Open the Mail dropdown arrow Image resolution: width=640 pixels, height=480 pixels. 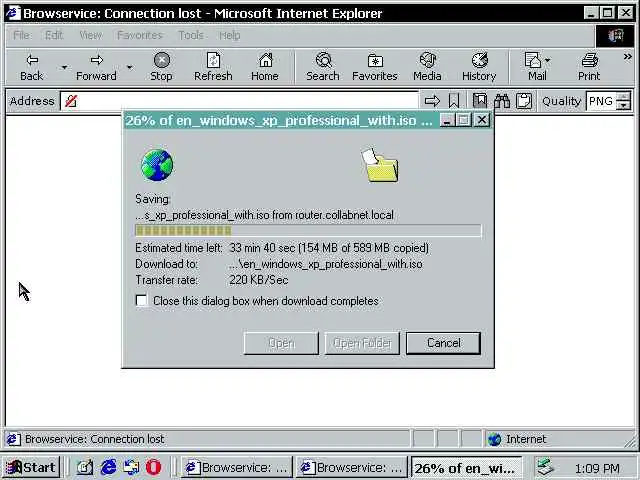pyautogui.click(x=548, y=61)
